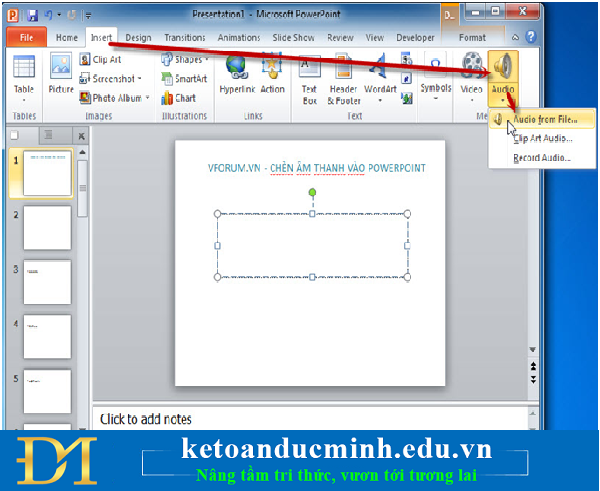The width and height of the screenshot is (600, 491).
Task: Click the Next Slide double arrow
Action: [533, 379]
